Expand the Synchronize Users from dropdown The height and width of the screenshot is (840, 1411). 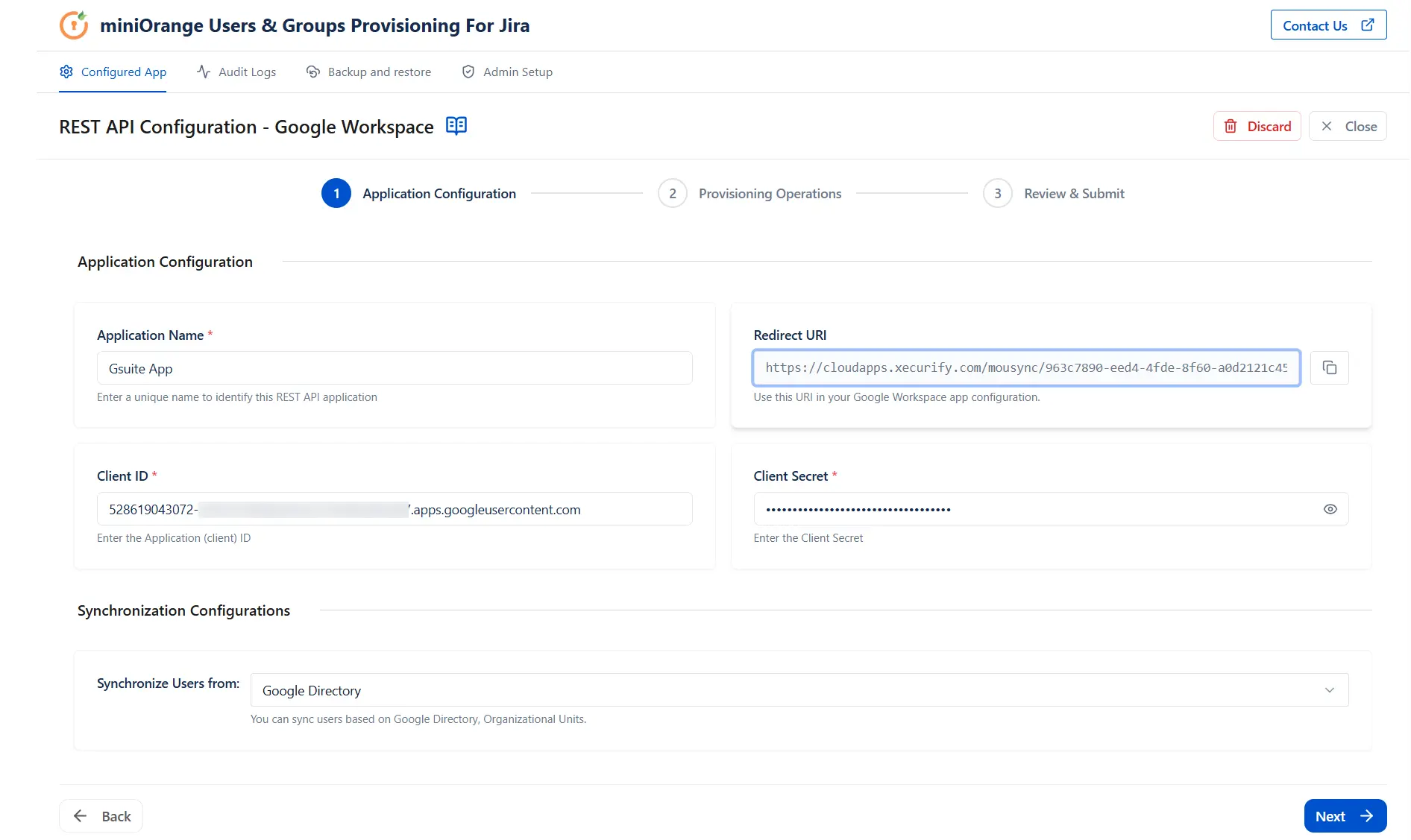point(799,690)
